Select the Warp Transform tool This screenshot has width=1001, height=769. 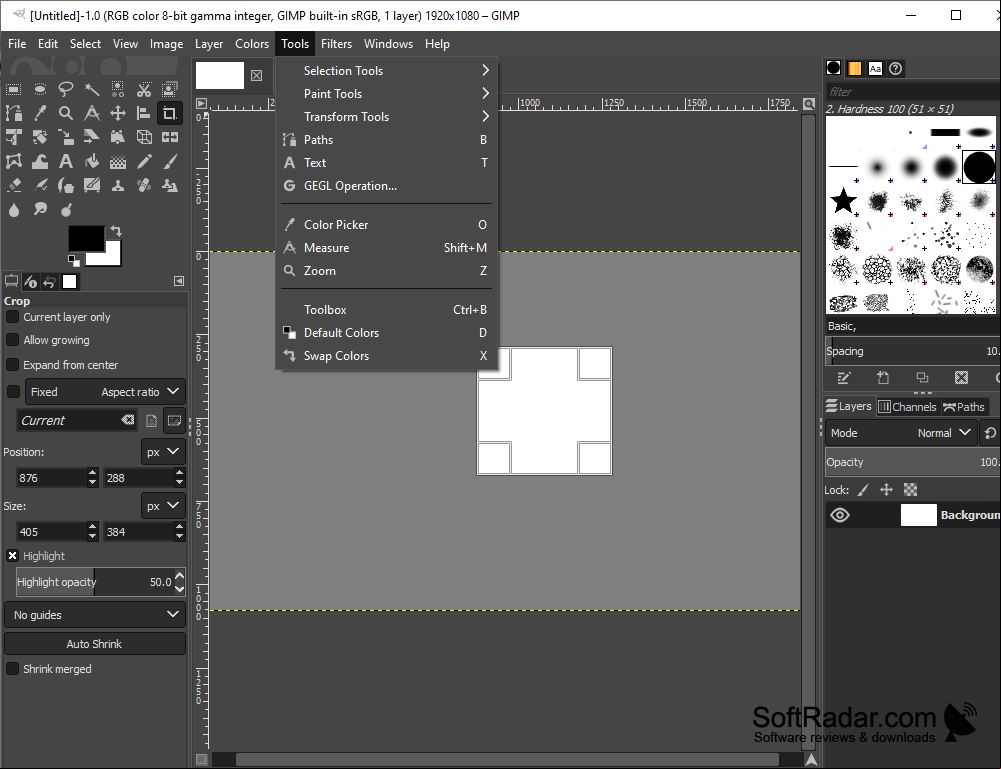pos(40,161)
